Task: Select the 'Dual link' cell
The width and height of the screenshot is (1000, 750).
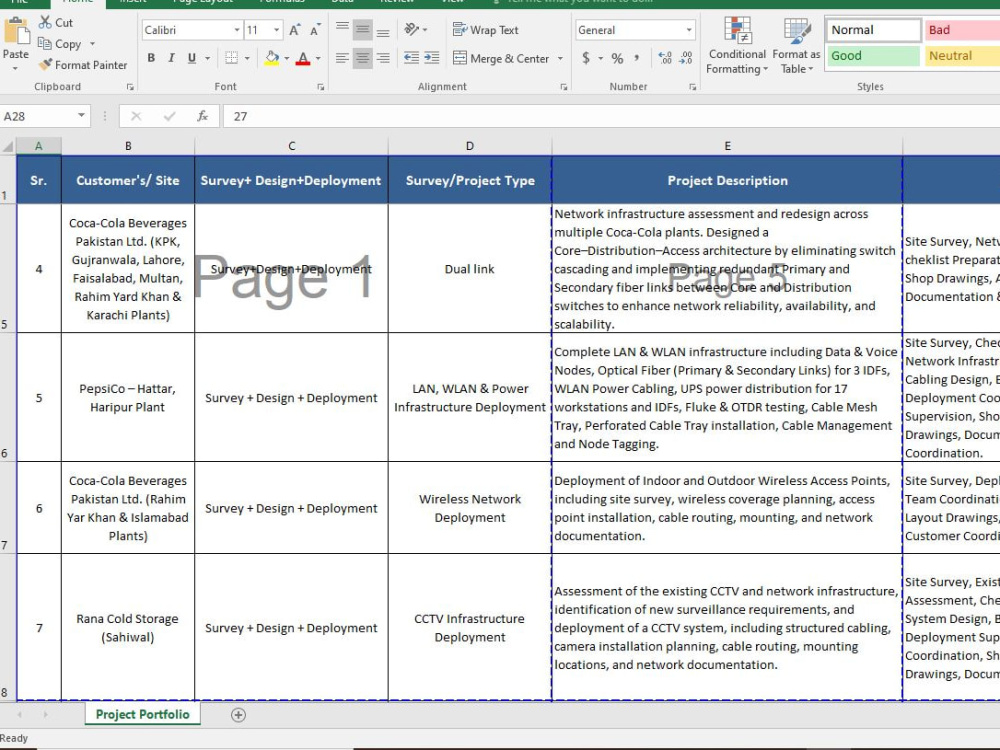Action: click(469, 268)
